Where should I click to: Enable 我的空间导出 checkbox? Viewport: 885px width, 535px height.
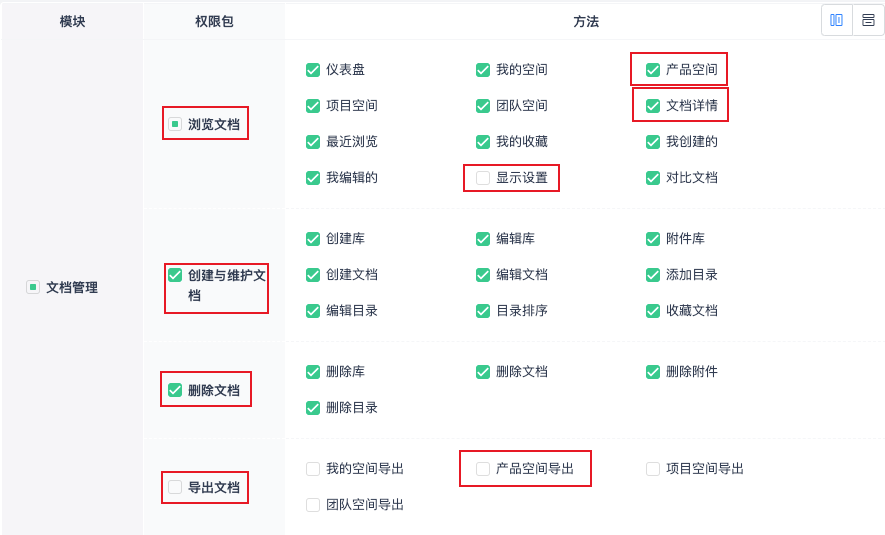point(313,469)
